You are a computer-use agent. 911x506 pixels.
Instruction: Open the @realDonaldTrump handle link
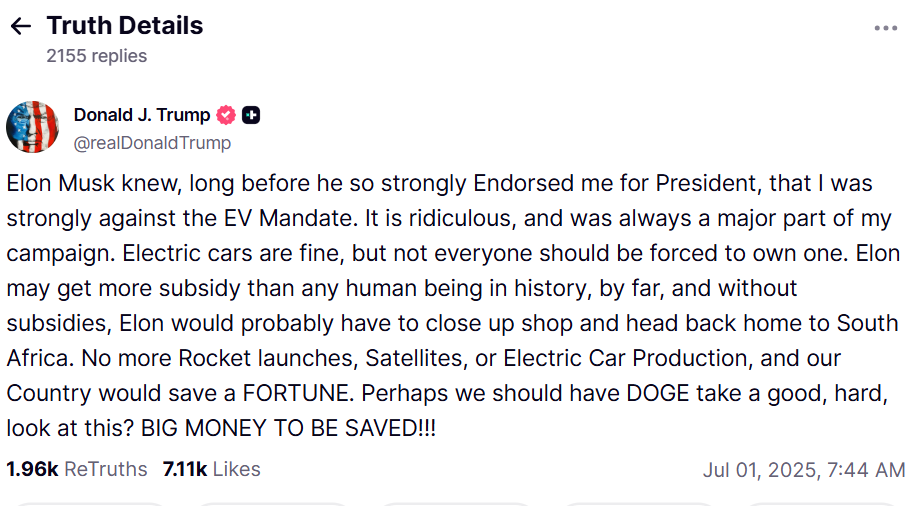[x=152, y=143]
